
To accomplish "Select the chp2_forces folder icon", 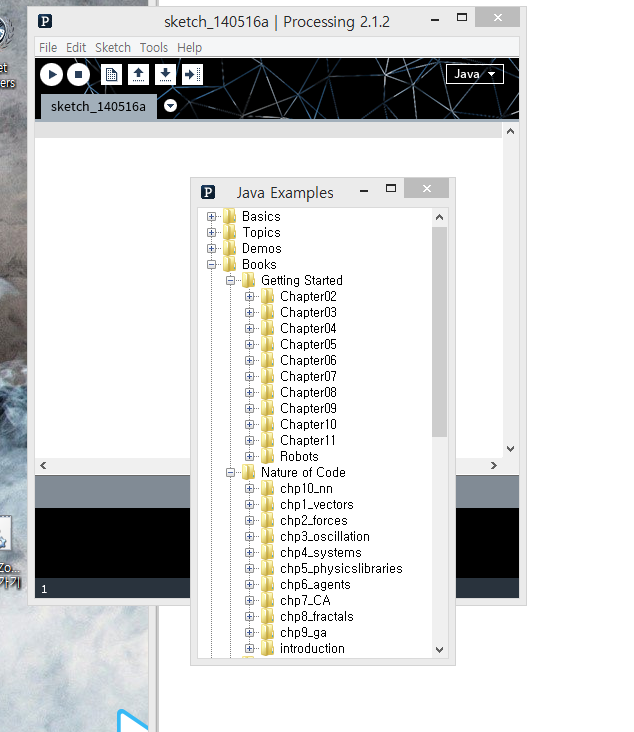I will 268,521.
